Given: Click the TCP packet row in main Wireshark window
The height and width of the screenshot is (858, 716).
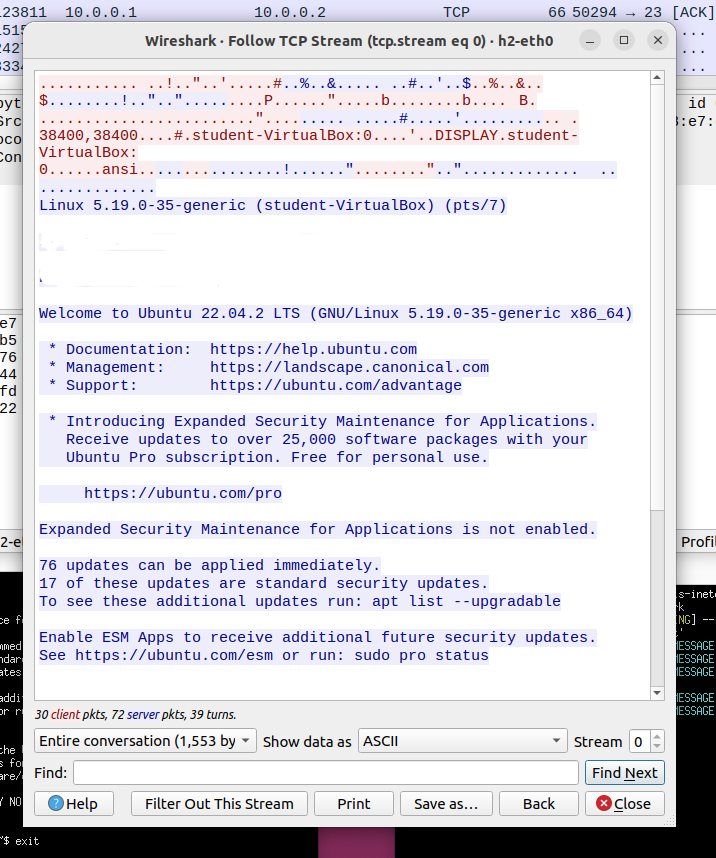Looking at the screenshot, I should (358, 12).
